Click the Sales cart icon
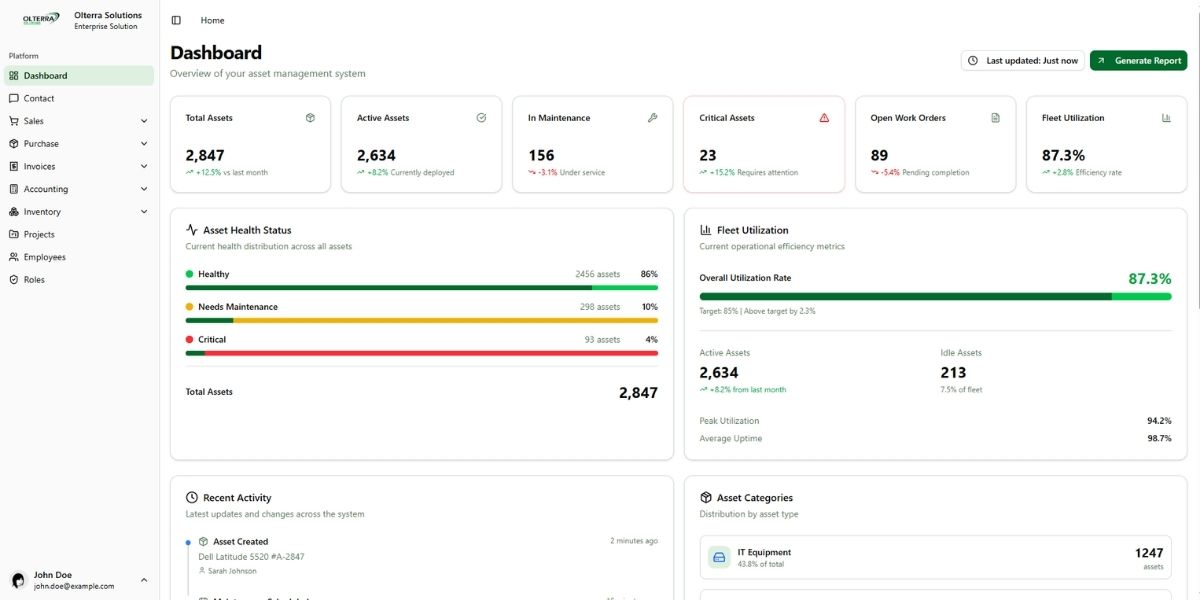The height and width of the screenshot is (600, 1200). pyautogui.click(x=14, y=121)
